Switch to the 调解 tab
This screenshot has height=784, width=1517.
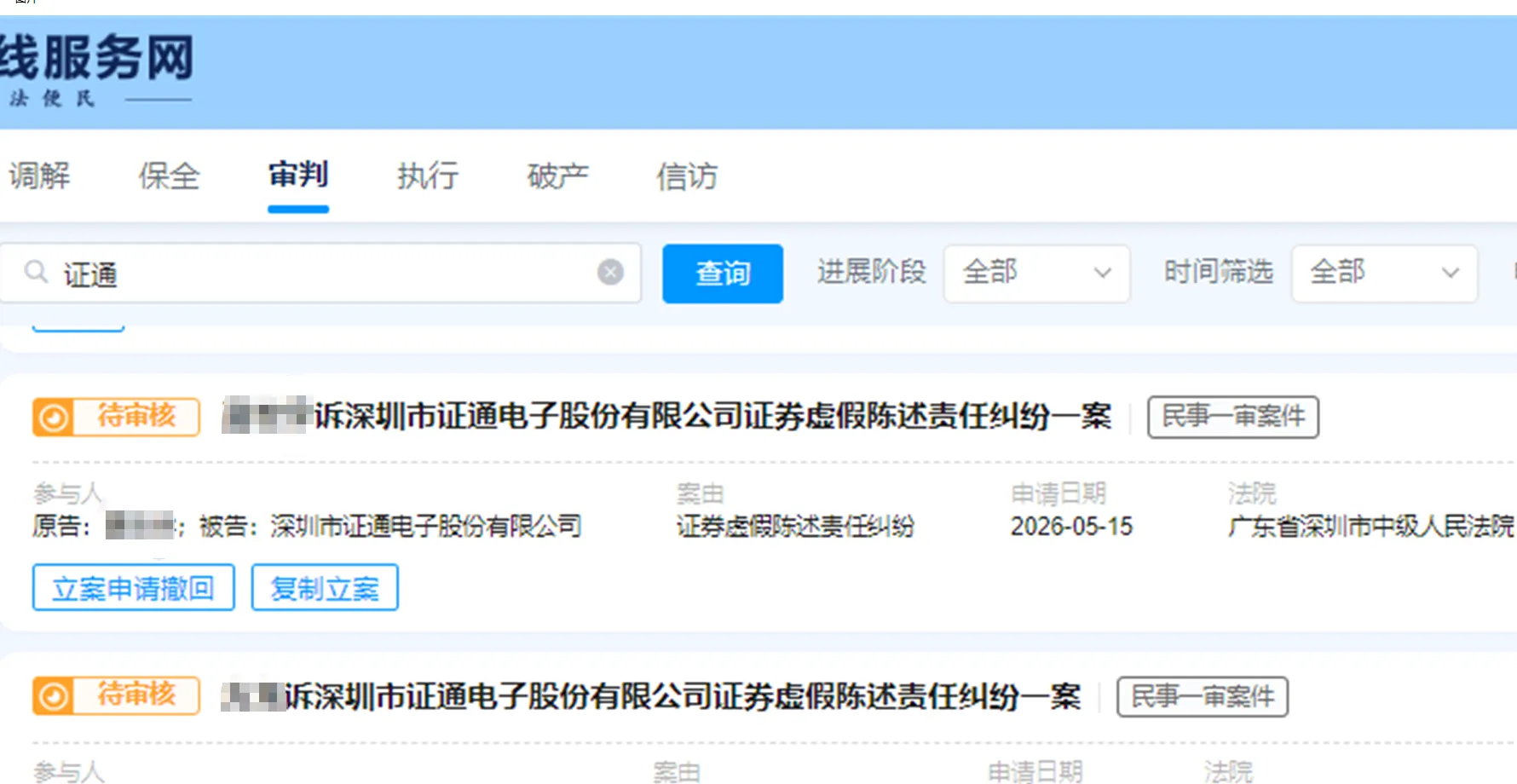click(x=40, y=176)
